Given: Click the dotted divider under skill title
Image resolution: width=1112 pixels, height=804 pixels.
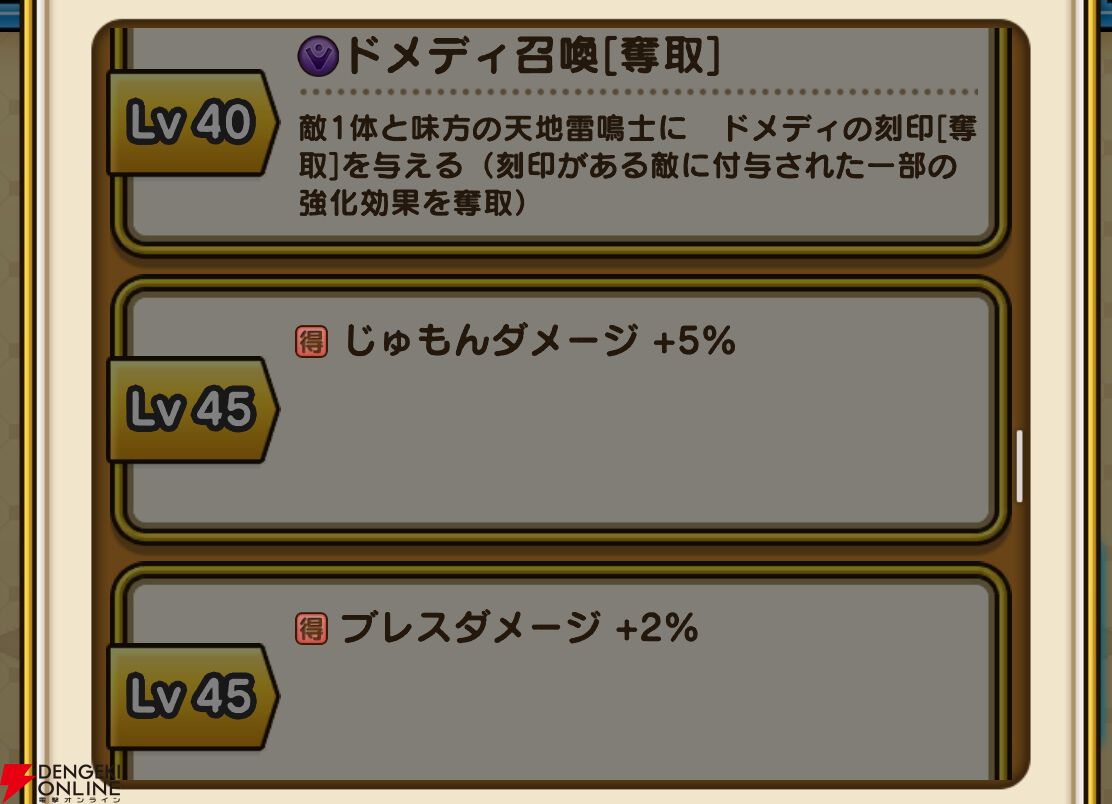Looking at the screenshot, I should coord(638,92).
